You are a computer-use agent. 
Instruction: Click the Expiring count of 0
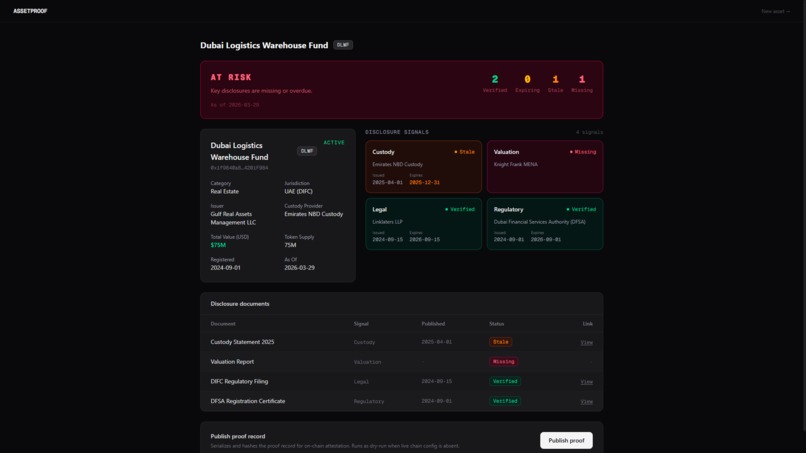coord(527,80)
